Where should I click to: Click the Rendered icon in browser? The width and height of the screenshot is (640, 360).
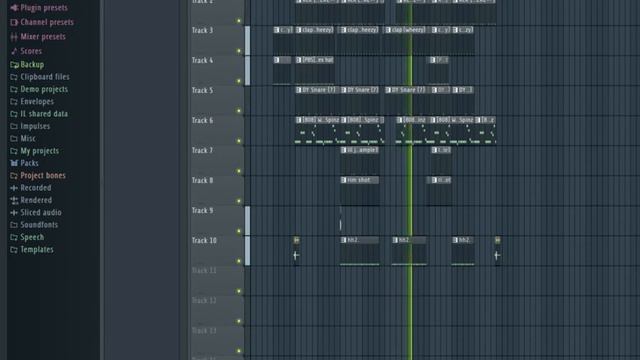[14, 200]
